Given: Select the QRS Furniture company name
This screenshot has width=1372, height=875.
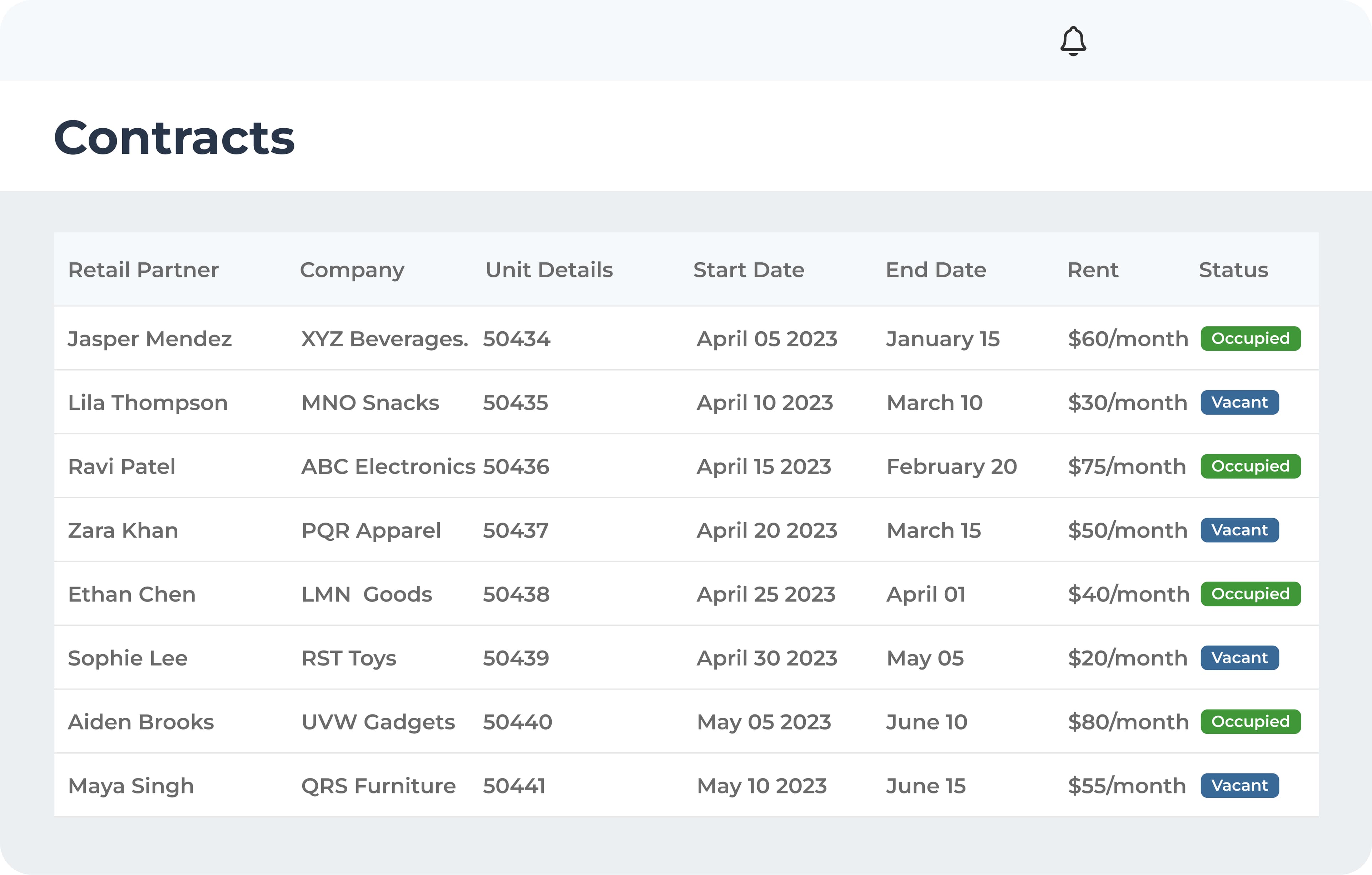Looking at the screenshot, I should (x=378, y=786).
